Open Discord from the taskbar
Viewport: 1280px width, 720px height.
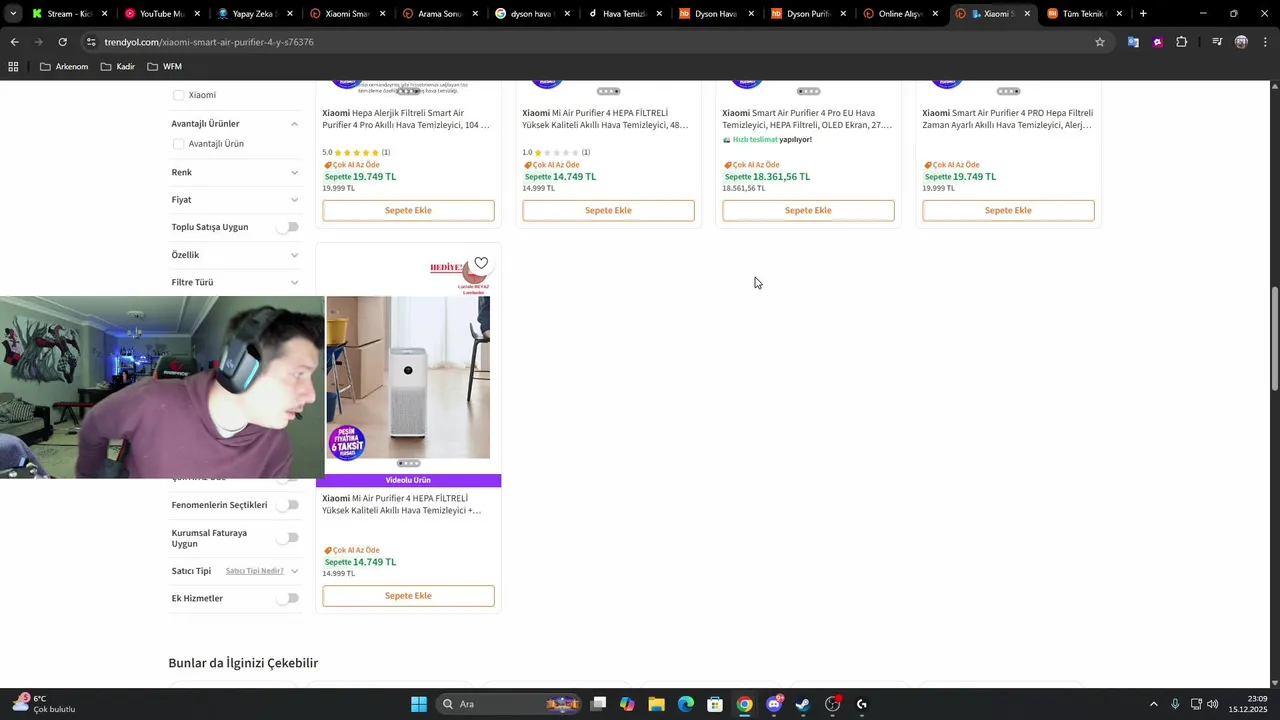(x=774, y=704)
